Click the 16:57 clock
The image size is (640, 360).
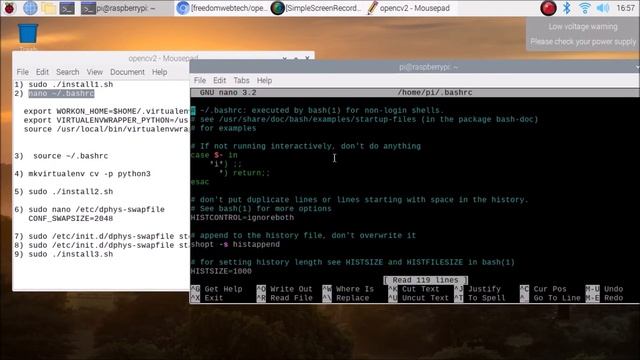(625, 8)
